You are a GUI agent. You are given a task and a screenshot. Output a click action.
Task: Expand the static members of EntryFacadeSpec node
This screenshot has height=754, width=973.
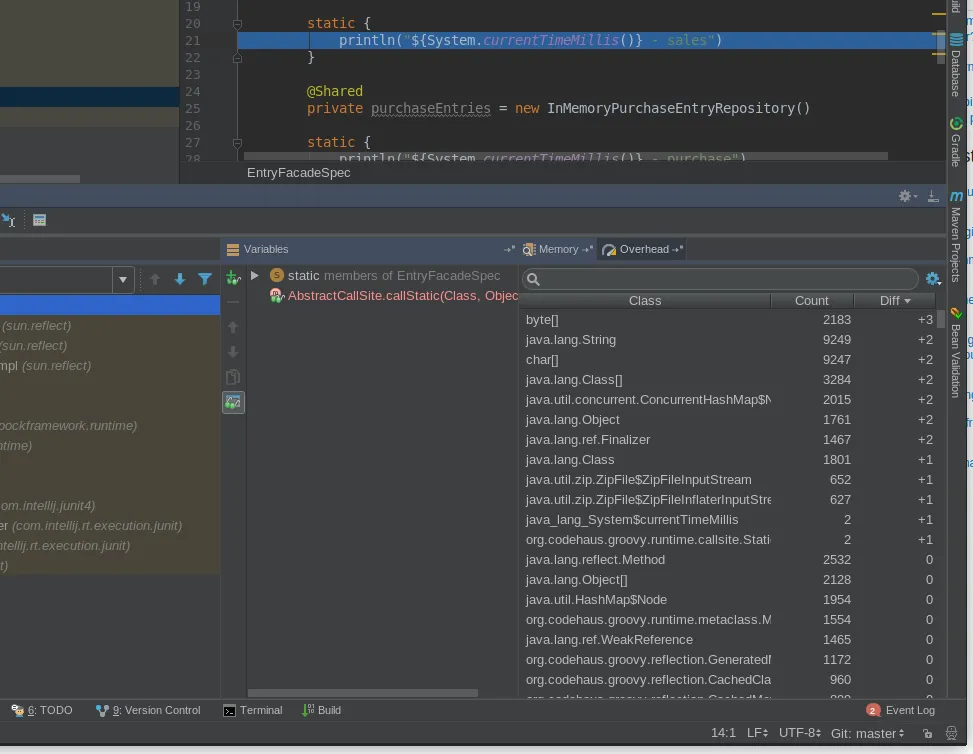tap(255, 276)
